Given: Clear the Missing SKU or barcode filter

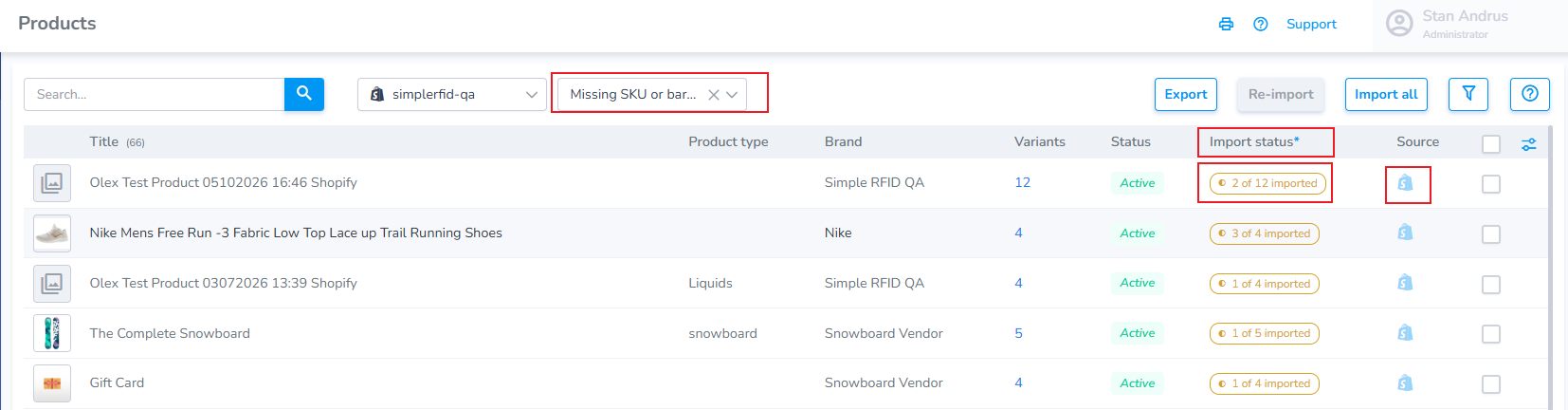Looking at the screenshot, I should click(x=714, y=95).
